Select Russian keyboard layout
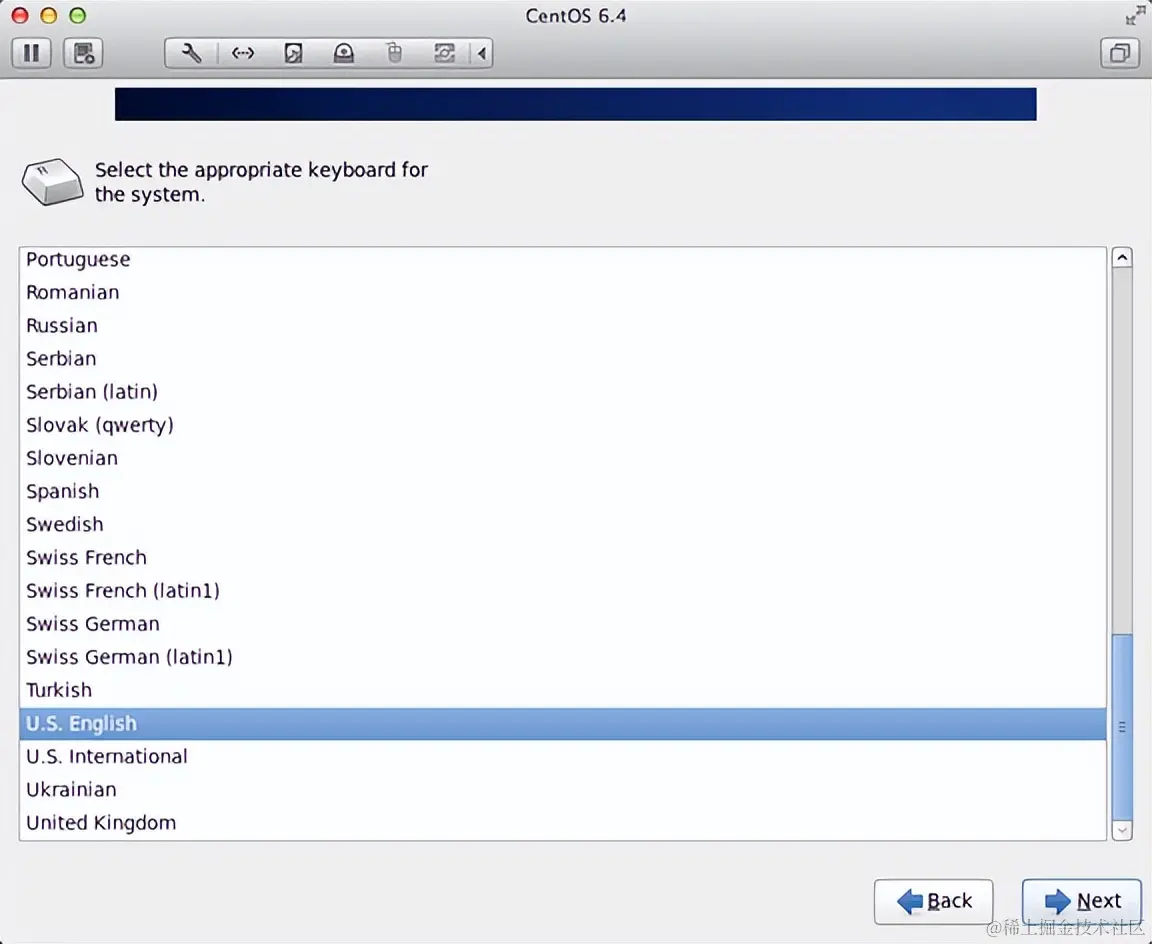The height and width of the screenshot is (944, 1152). 563,325
